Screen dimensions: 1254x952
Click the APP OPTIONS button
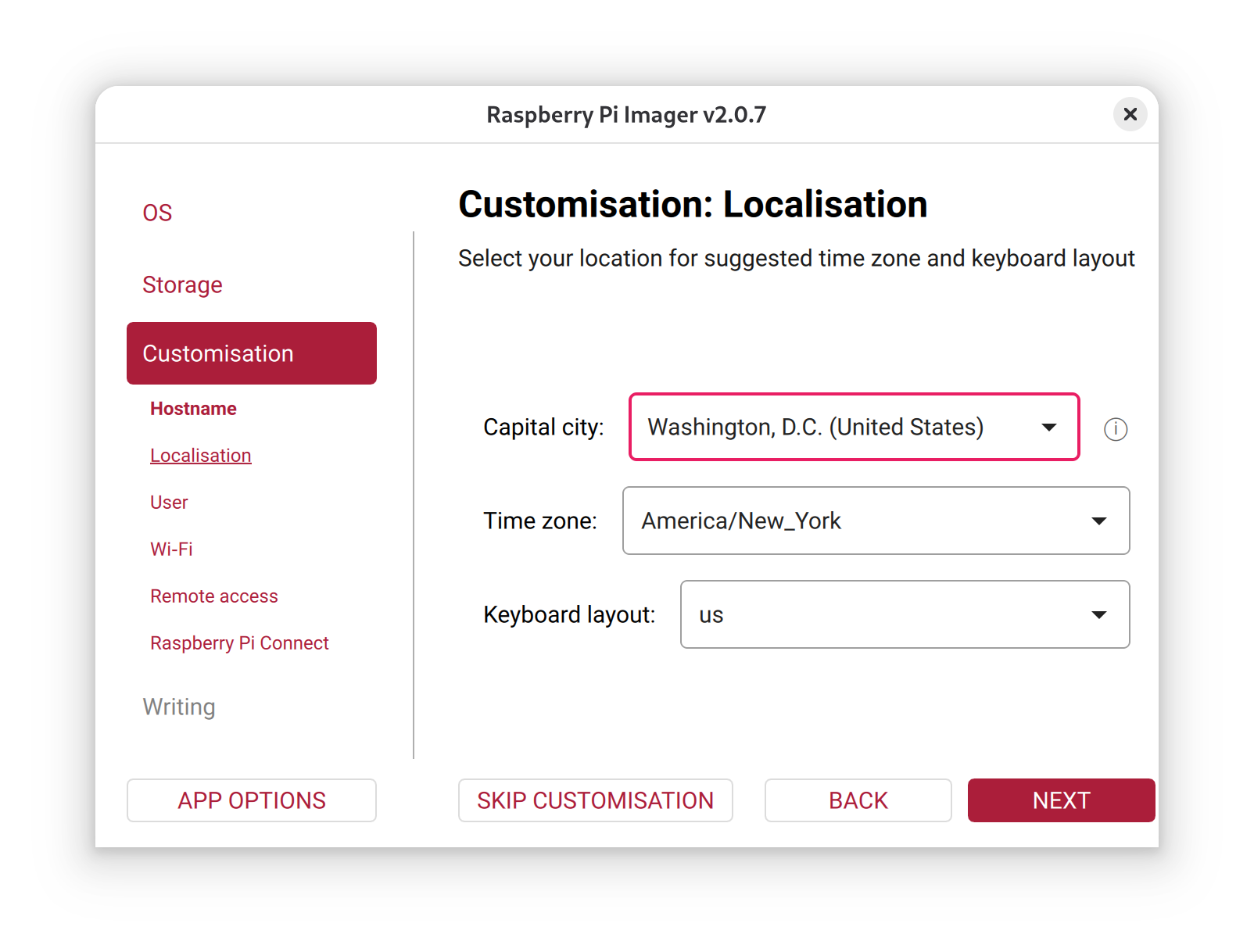coord(252,800)
